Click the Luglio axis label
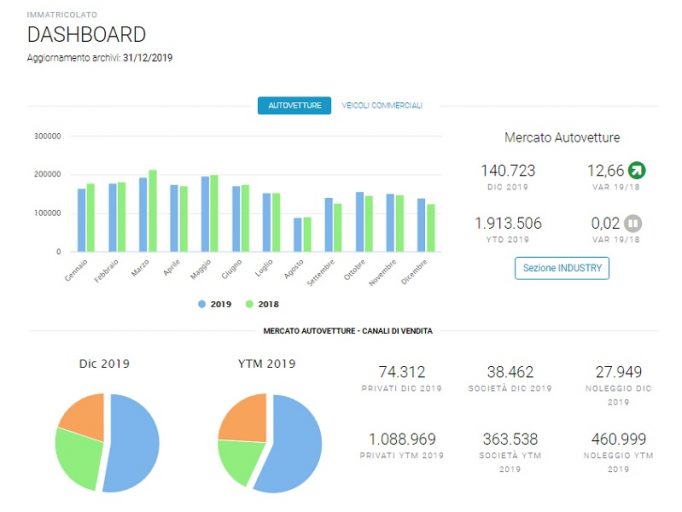The width and height of the screenshot is (682, 512). point(264,268)
